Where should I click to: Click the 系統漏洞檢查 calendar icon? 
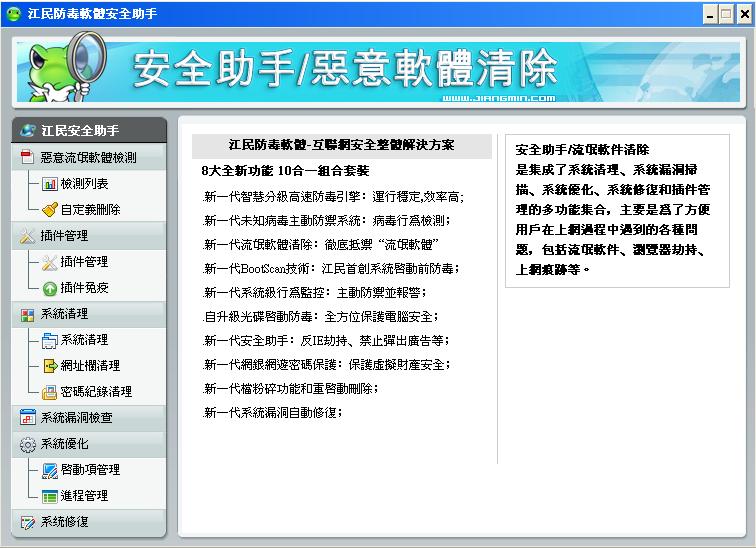coord(27,417)
